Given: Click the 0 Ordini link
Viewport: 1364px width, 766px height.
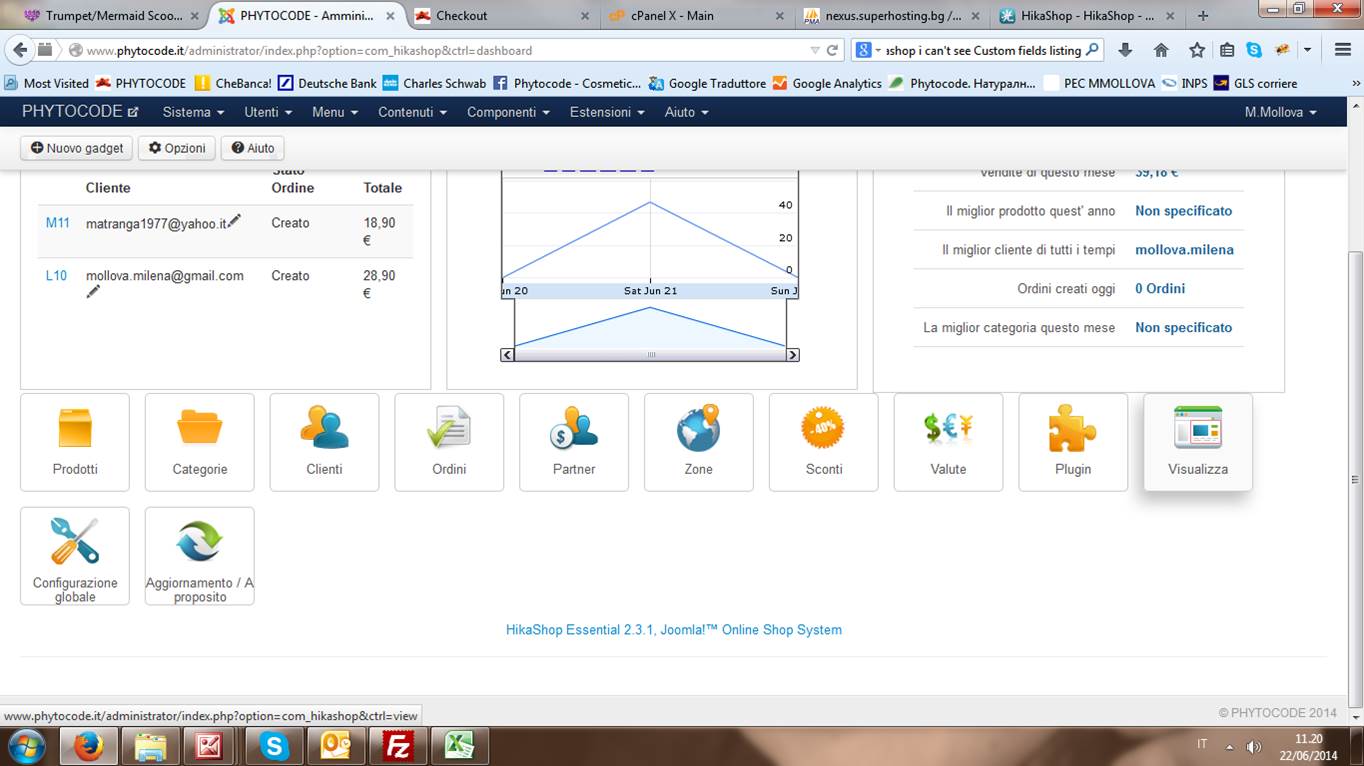Looking at the screenshot, I should (x=1160, y=289).
